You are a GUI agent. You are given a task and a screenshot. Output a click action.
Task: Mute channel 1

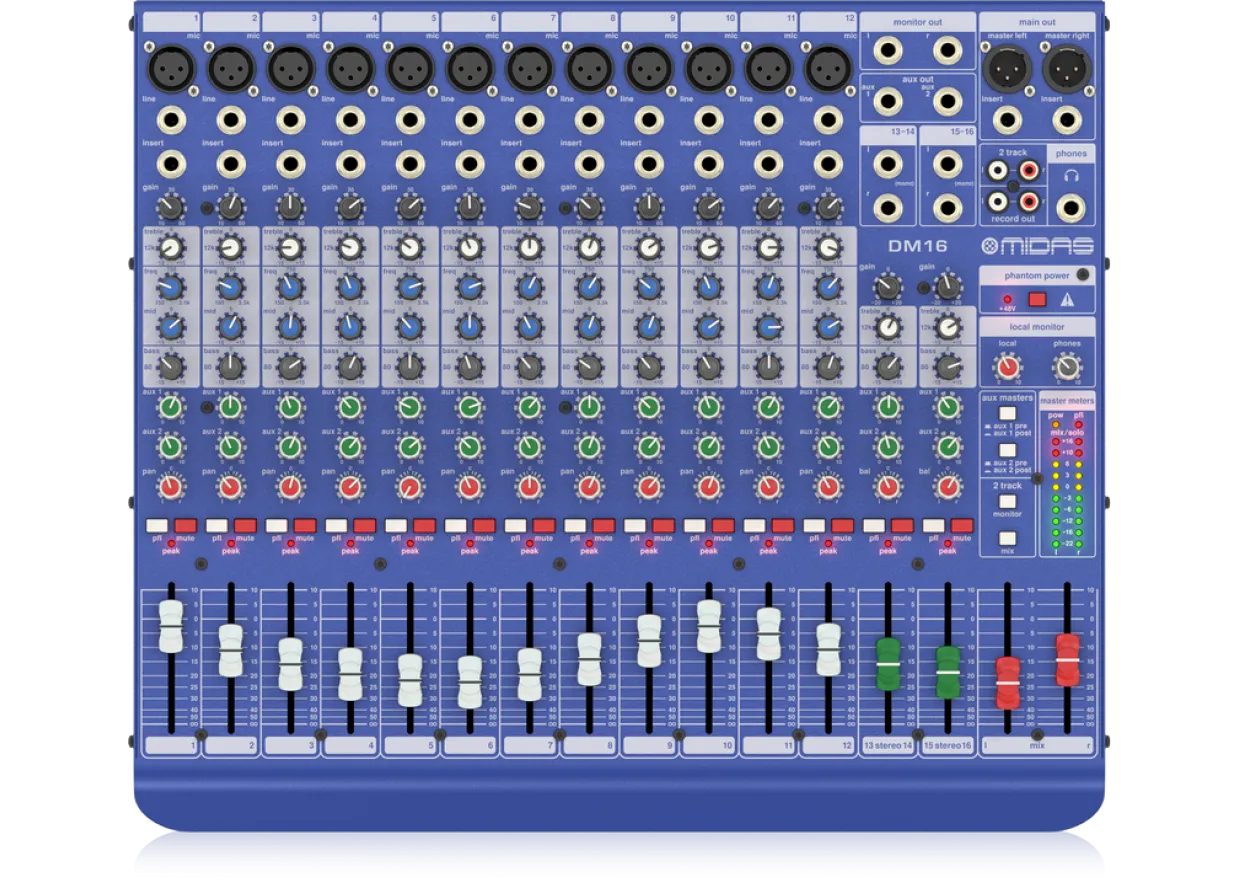click(186, 525)
